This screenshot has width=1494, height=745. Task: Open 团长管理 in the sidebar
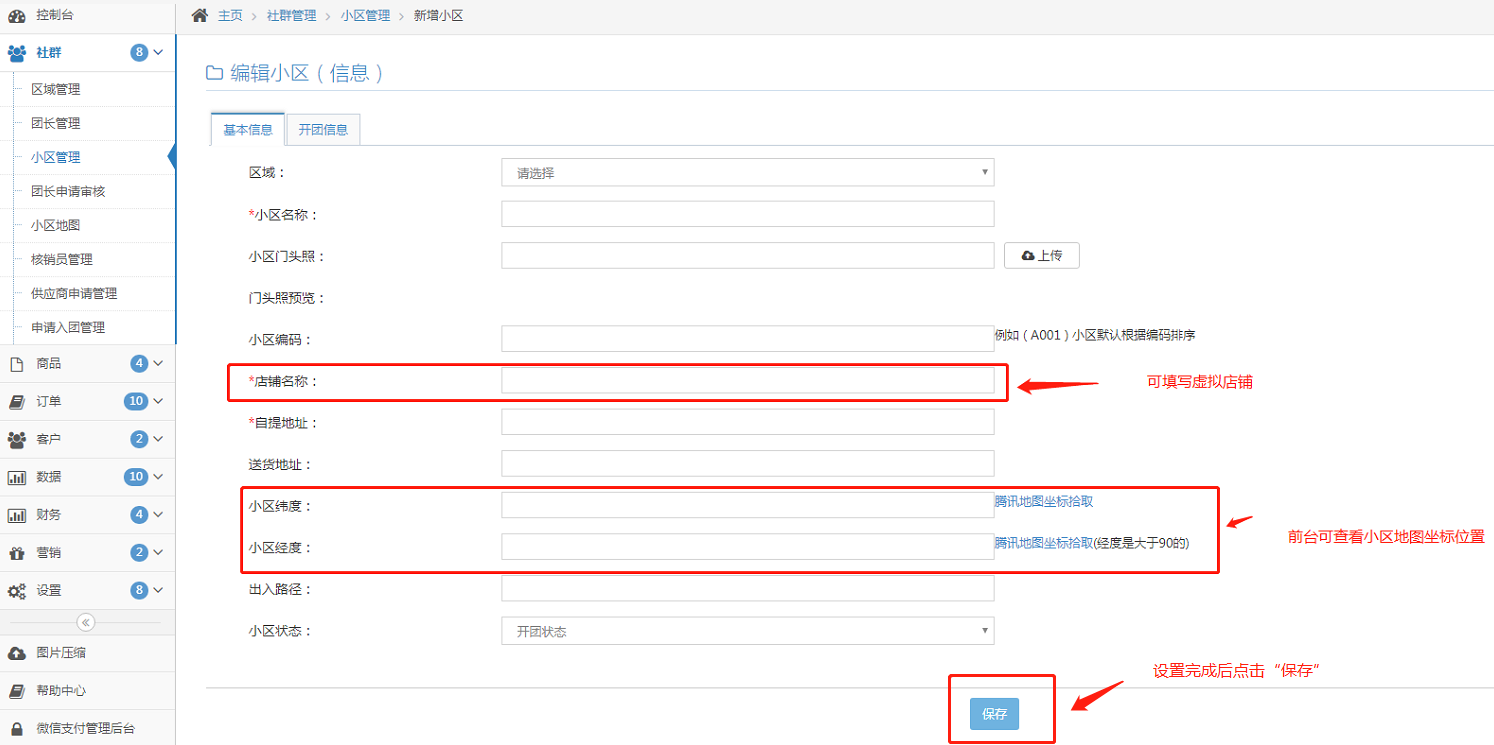(x=55, y=123)
